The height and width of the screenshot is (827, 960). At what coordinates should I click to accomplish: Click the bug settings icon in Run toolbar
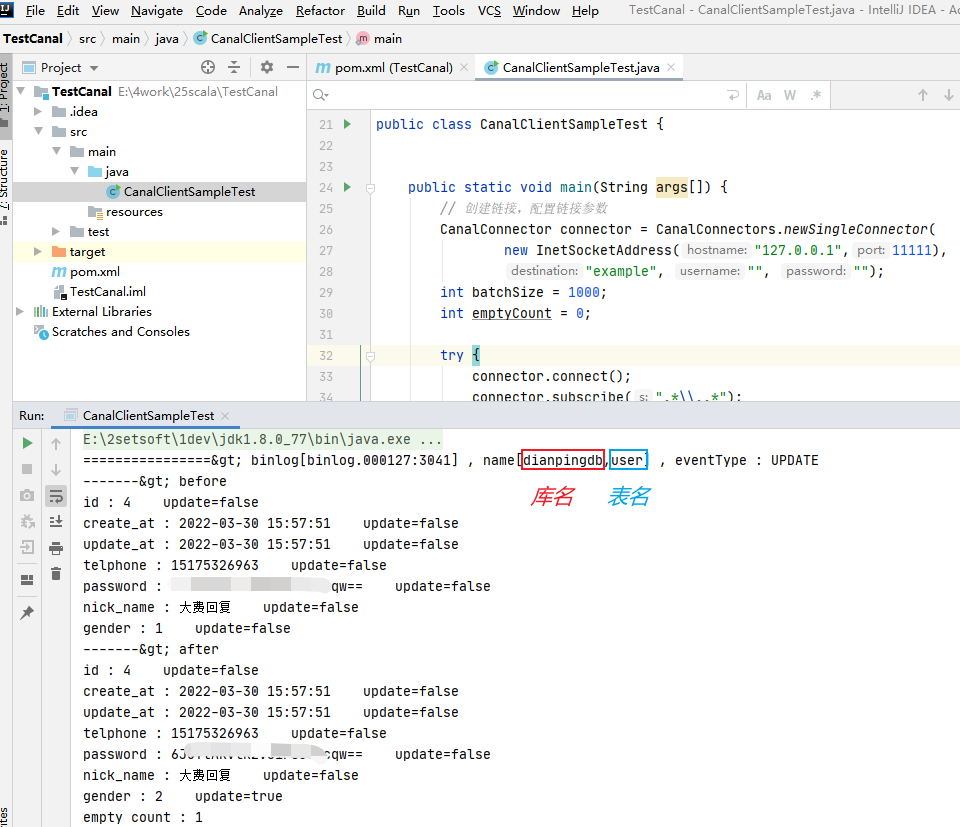tap(27, 521)
